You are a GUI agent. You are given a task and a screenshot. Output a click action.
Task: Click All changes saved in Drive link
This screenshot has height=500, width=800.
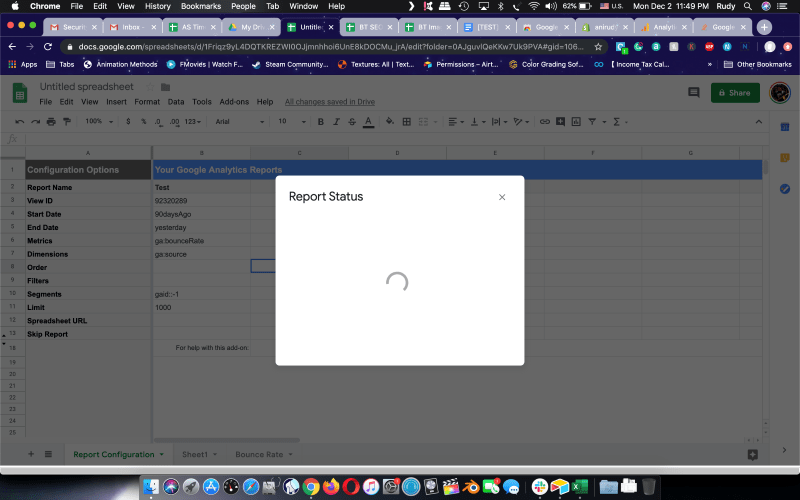[x=330, y=102]
